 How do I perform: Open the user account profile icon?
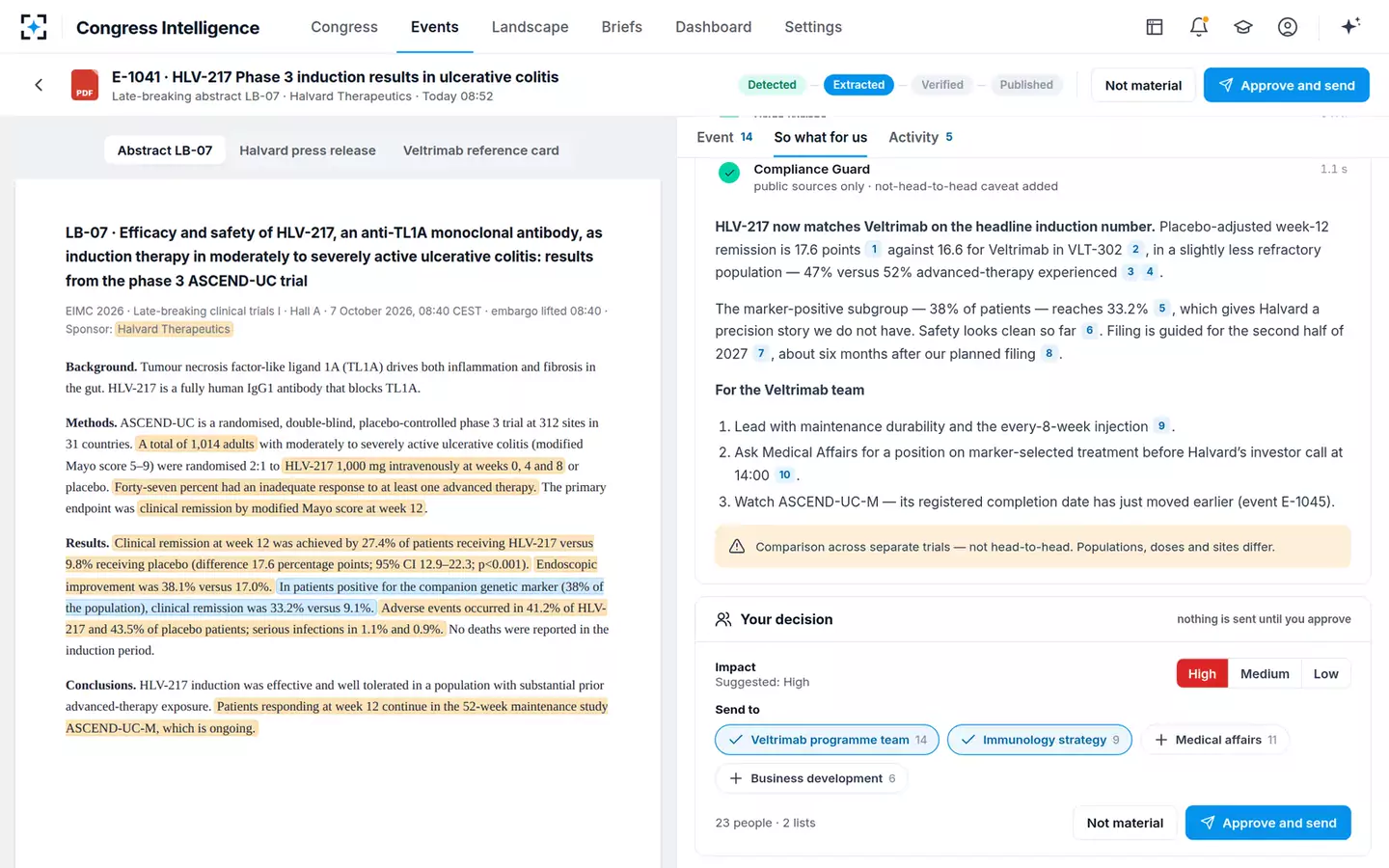[1288, 27]
